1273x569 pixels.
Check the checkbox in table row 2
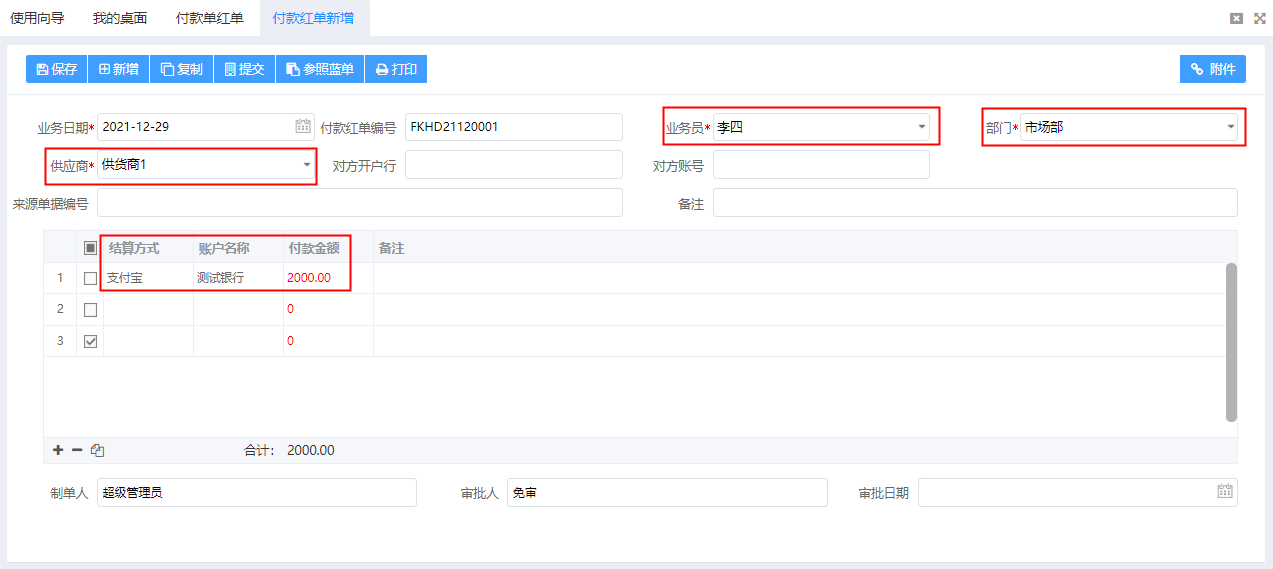[x=90, y=309]
